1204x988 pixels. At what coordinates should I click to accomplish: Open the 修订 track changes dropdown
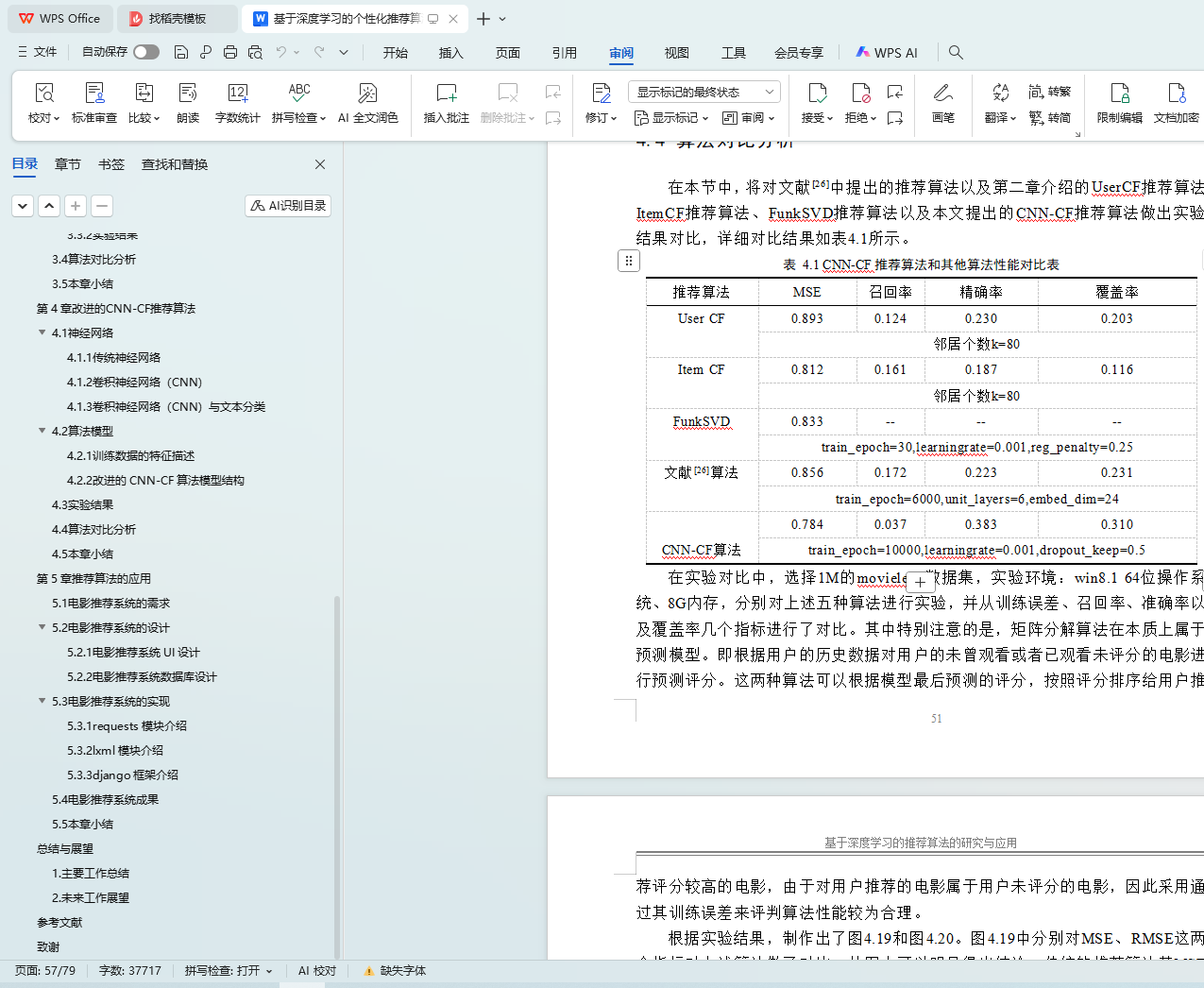pos(601,118)
